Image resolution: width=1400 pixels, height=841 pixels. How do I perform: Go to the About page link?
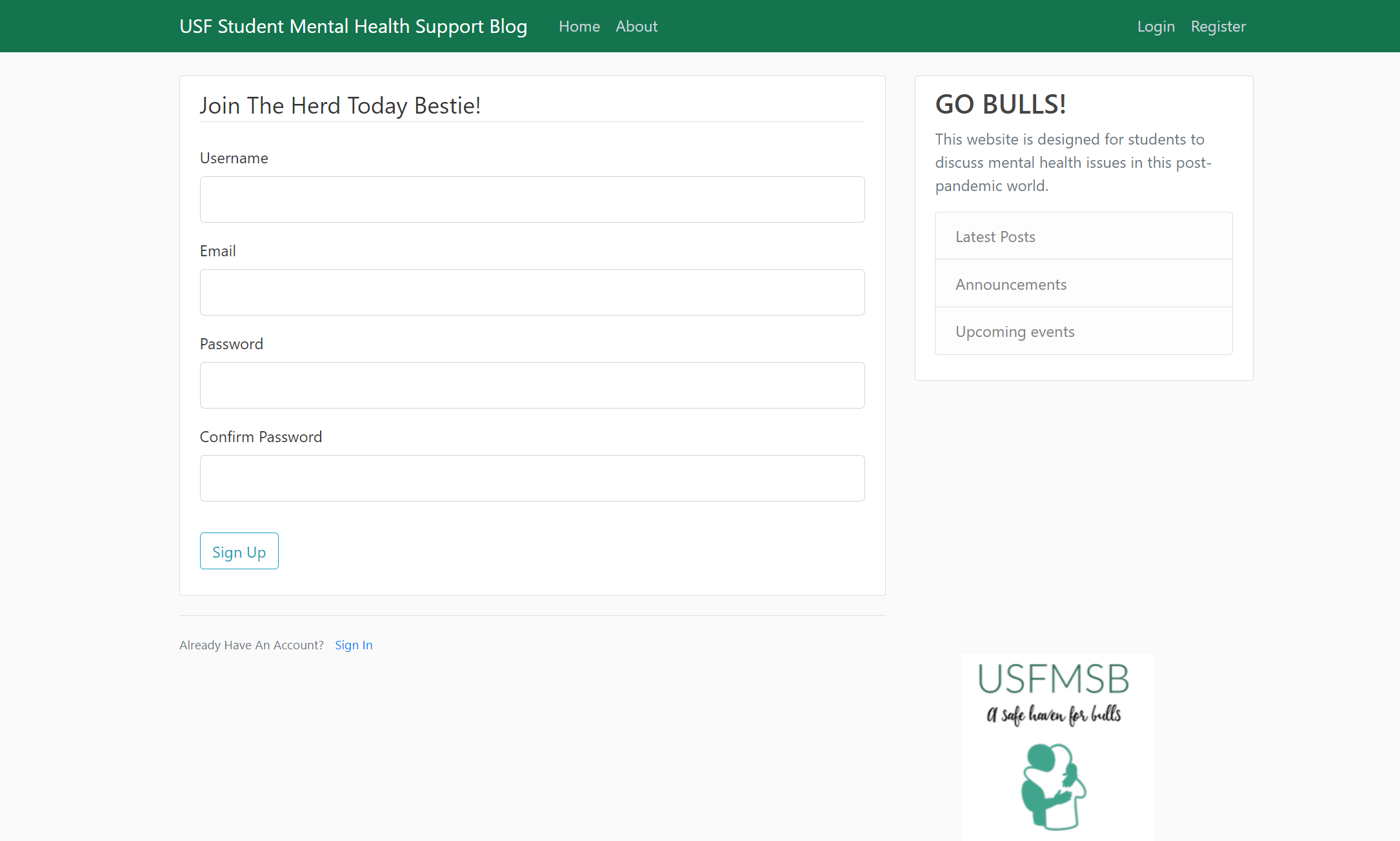(636, 26)
